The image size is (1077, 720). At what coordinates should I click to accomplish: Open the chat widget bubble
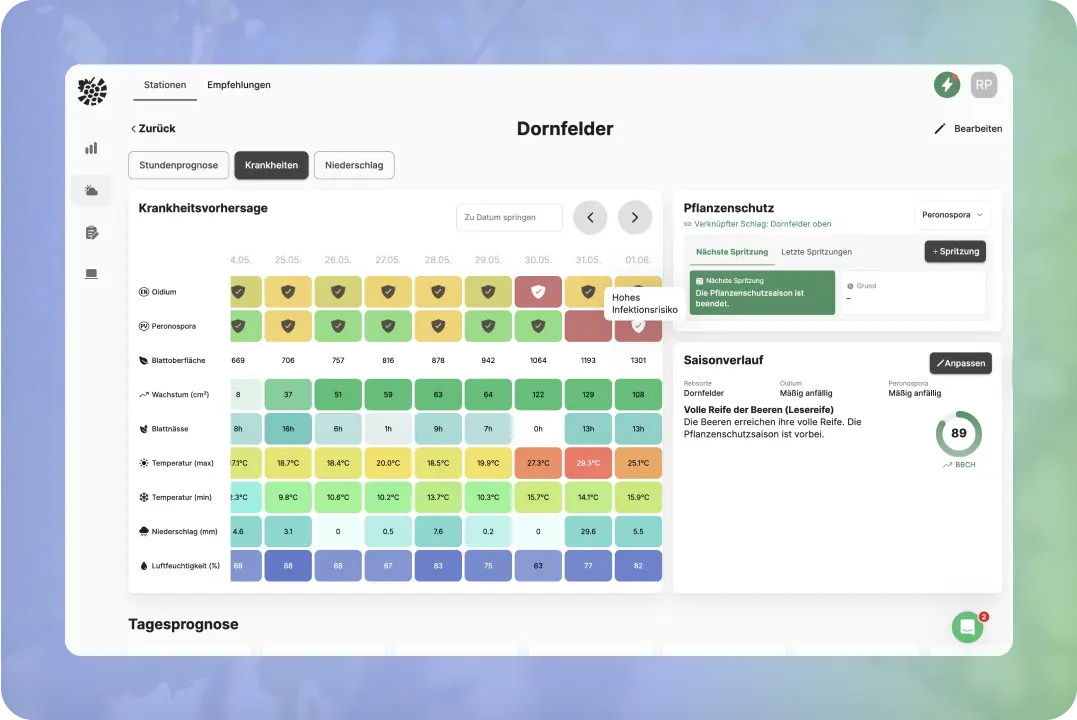point(967,627)
